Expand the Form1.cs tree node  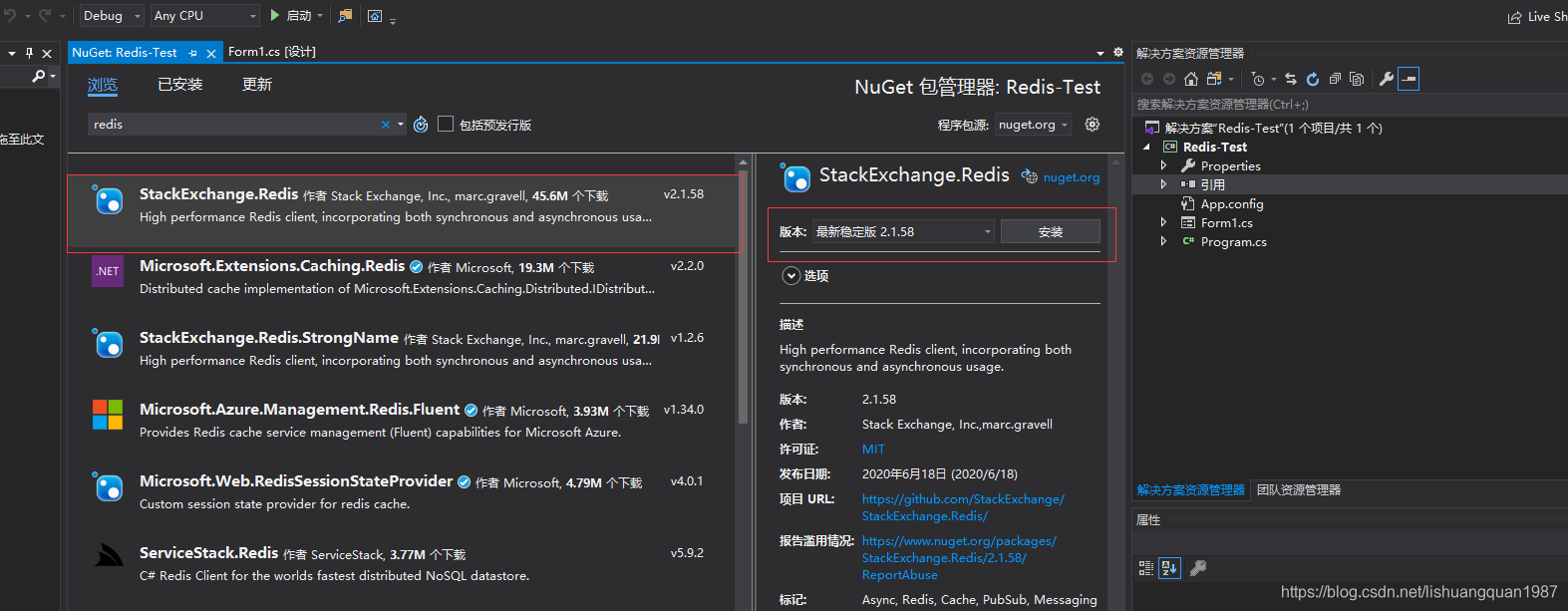(1163, 223)
